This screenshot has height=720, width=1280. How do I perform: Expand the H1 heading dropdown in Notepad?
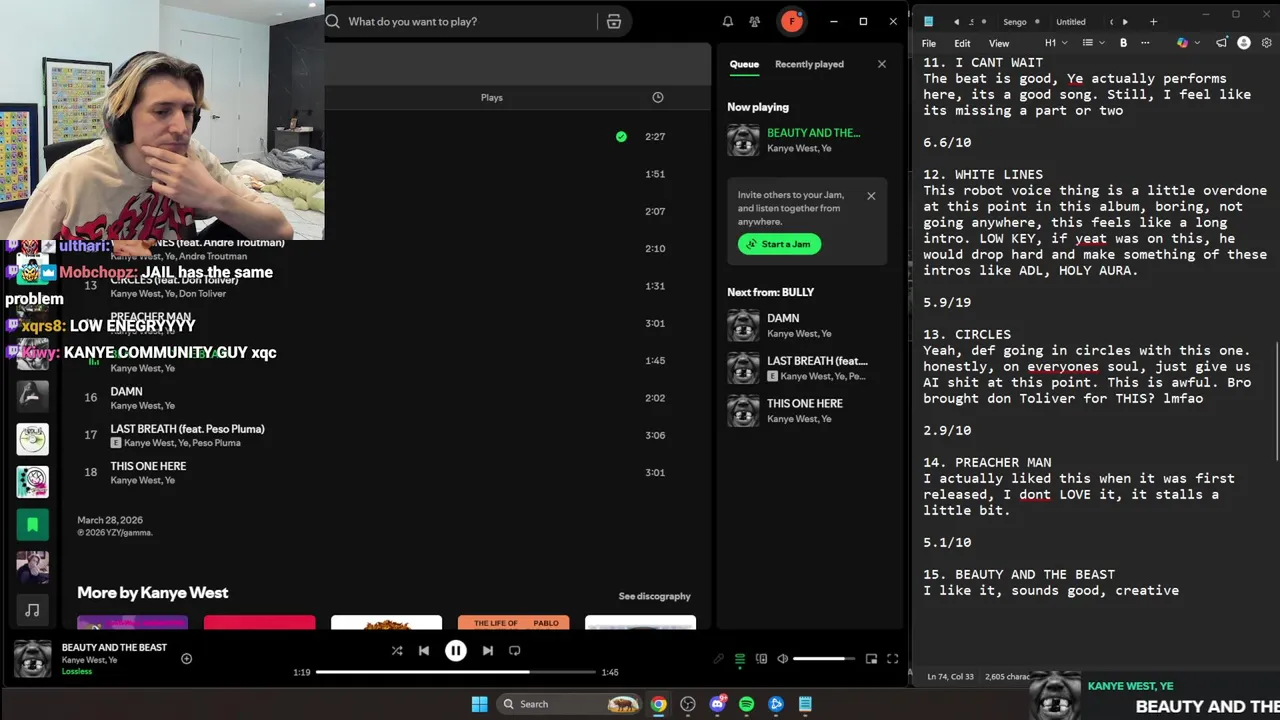pyautogui.click(x=1056, y=43)
